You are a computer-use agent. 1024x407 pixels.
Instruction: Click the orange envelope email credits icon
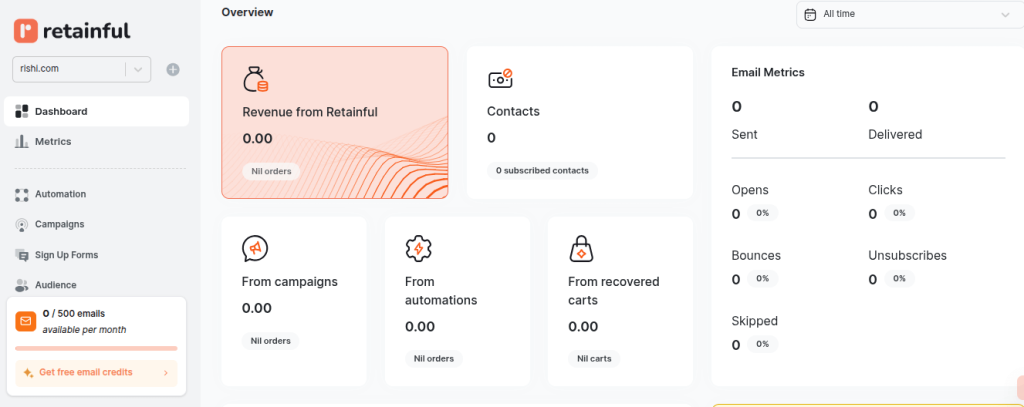point(25,321)
